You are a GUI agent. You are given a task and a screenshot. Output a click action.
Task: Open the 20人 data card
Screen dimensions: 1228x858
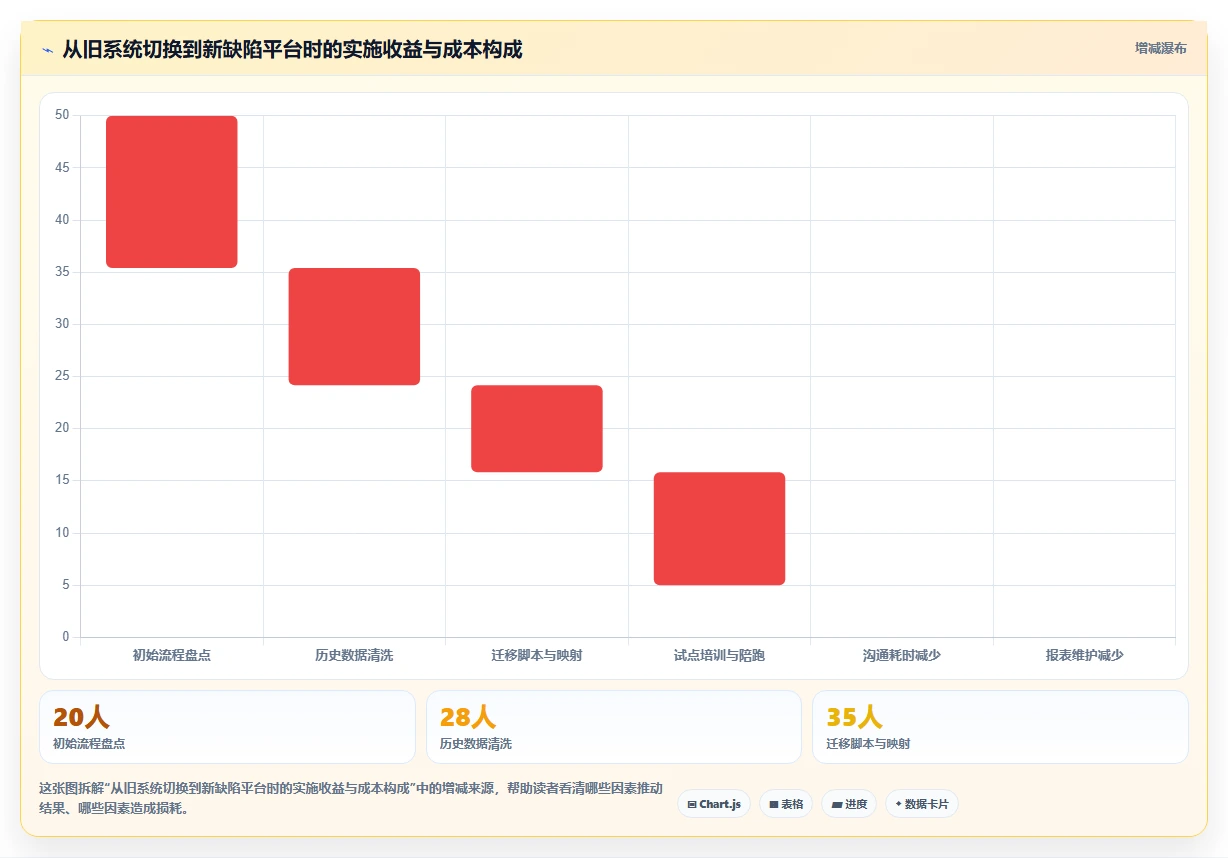[227, 727]
